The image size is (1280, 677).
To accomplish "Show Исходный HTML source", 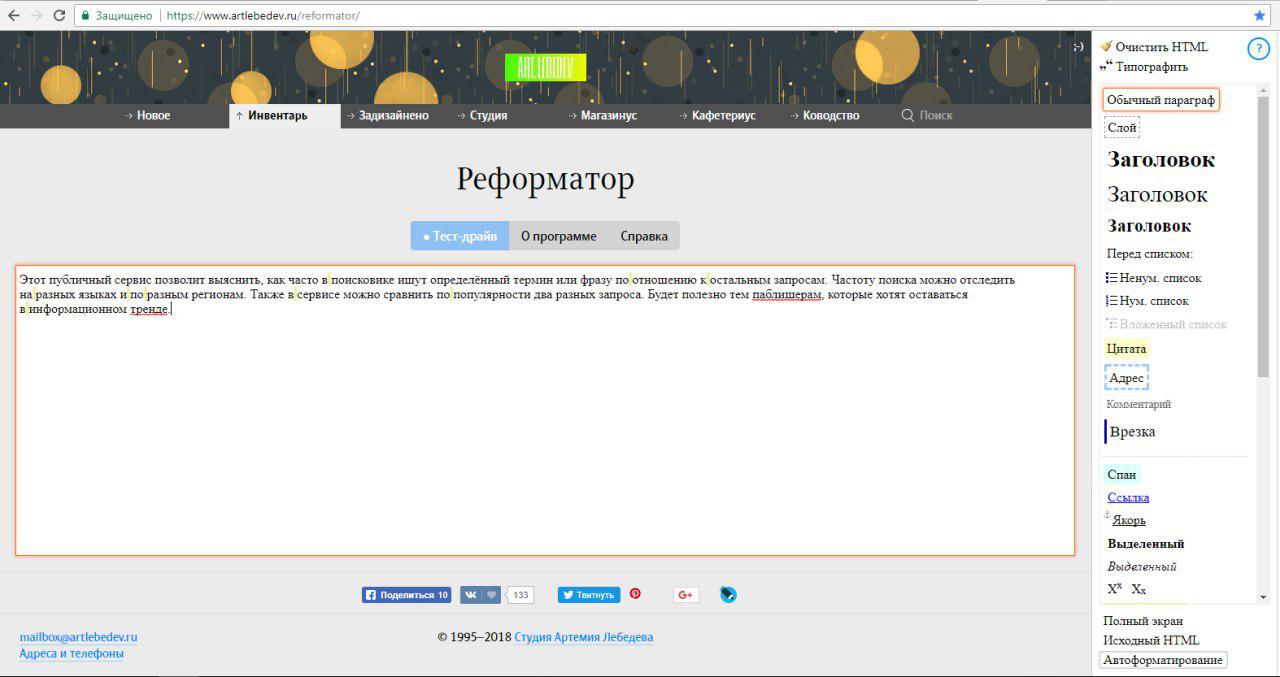I will pos(1151,640).
